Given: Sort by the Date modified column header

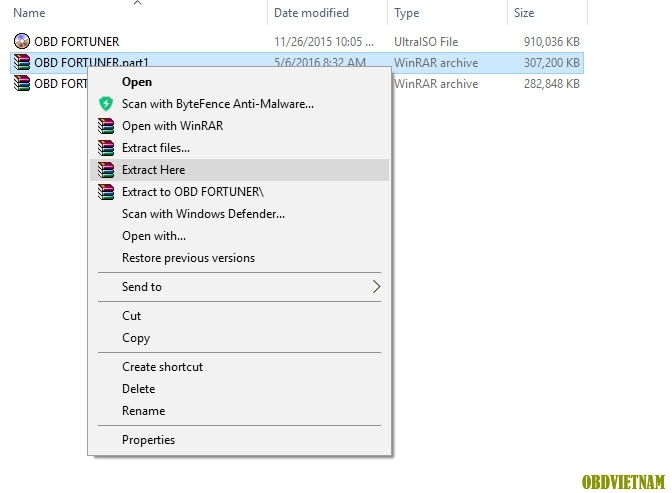Looking at the screenshot, I should [311, 12].
